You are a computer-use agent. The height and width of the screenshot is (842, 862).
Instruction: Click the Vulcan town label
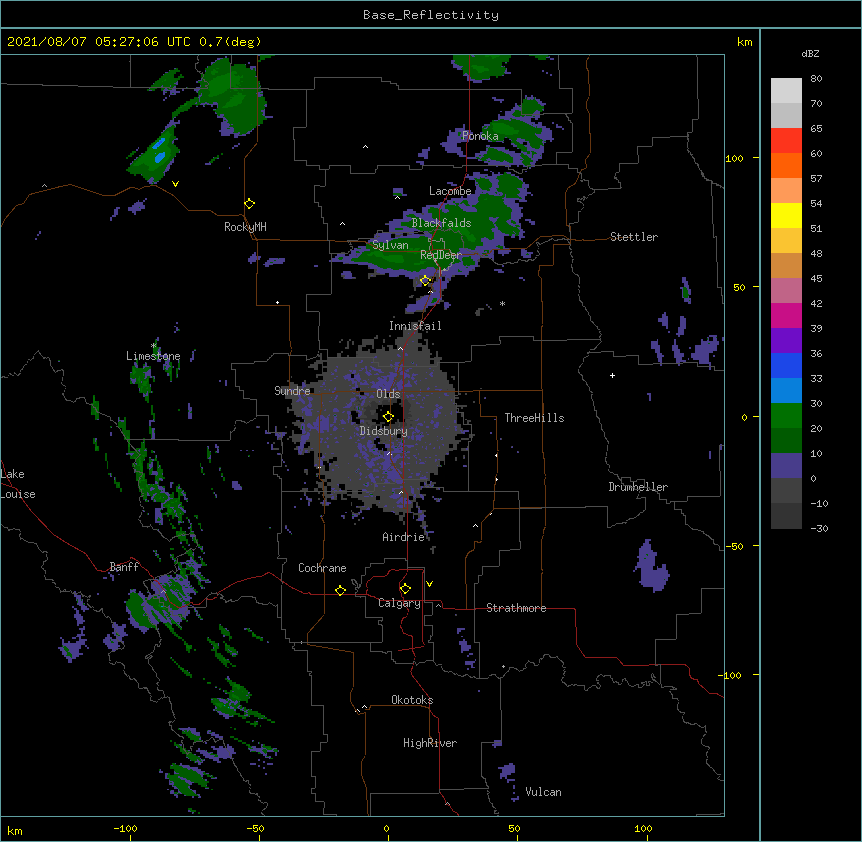pyautogui.click(x=543, y=792)
